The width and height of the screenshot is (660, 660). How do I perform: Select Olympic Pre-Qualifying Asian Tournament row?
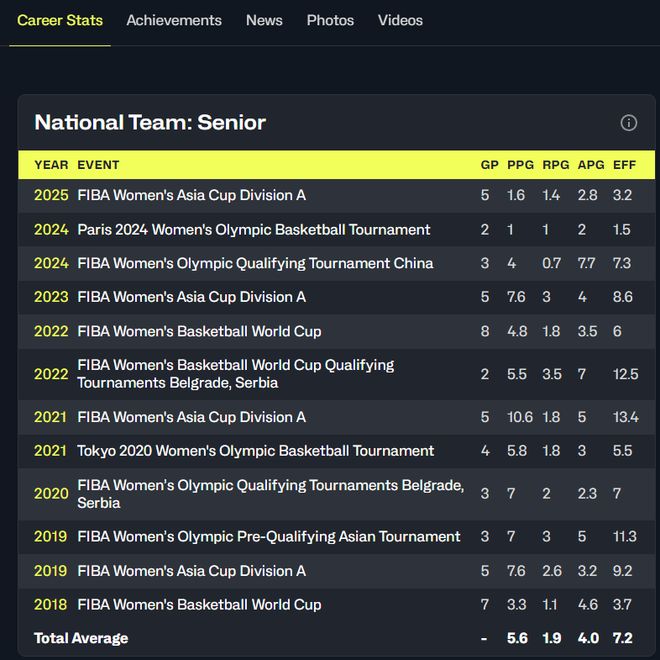(268, 537)
